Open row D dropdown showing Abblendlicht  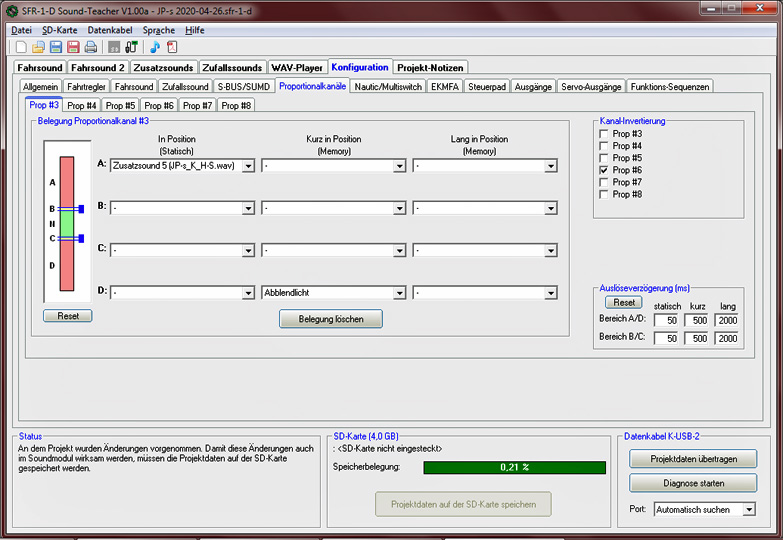pyautogui.click(x=334, y=293)
